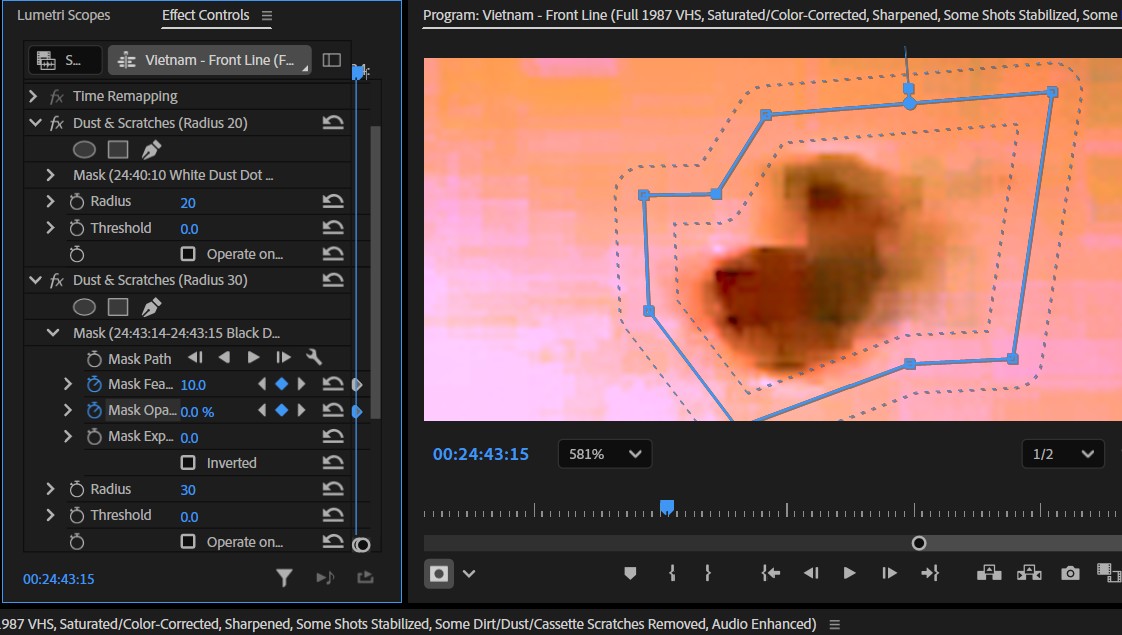This screenshot has width=1122, height=635.
Task: Enable Operate on Alpha for Radius 30 effect
Action: click(188, 541)
